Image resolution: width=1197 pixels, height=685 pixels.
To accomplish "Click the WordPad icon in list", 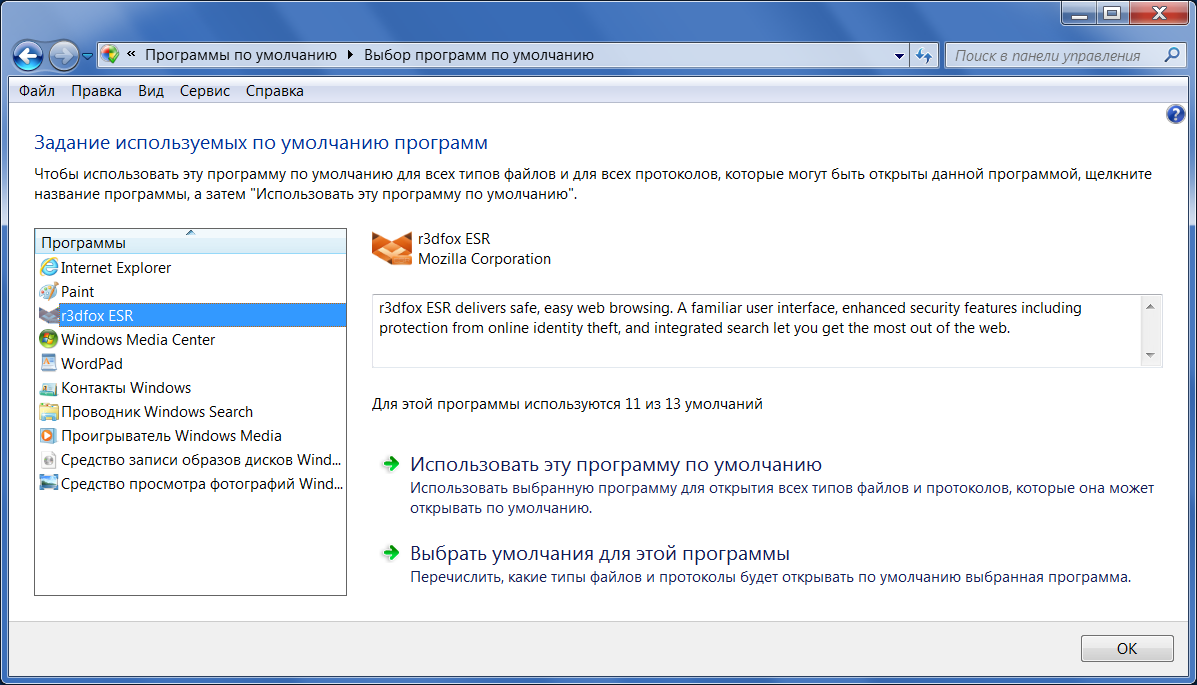I will [49, 364].
